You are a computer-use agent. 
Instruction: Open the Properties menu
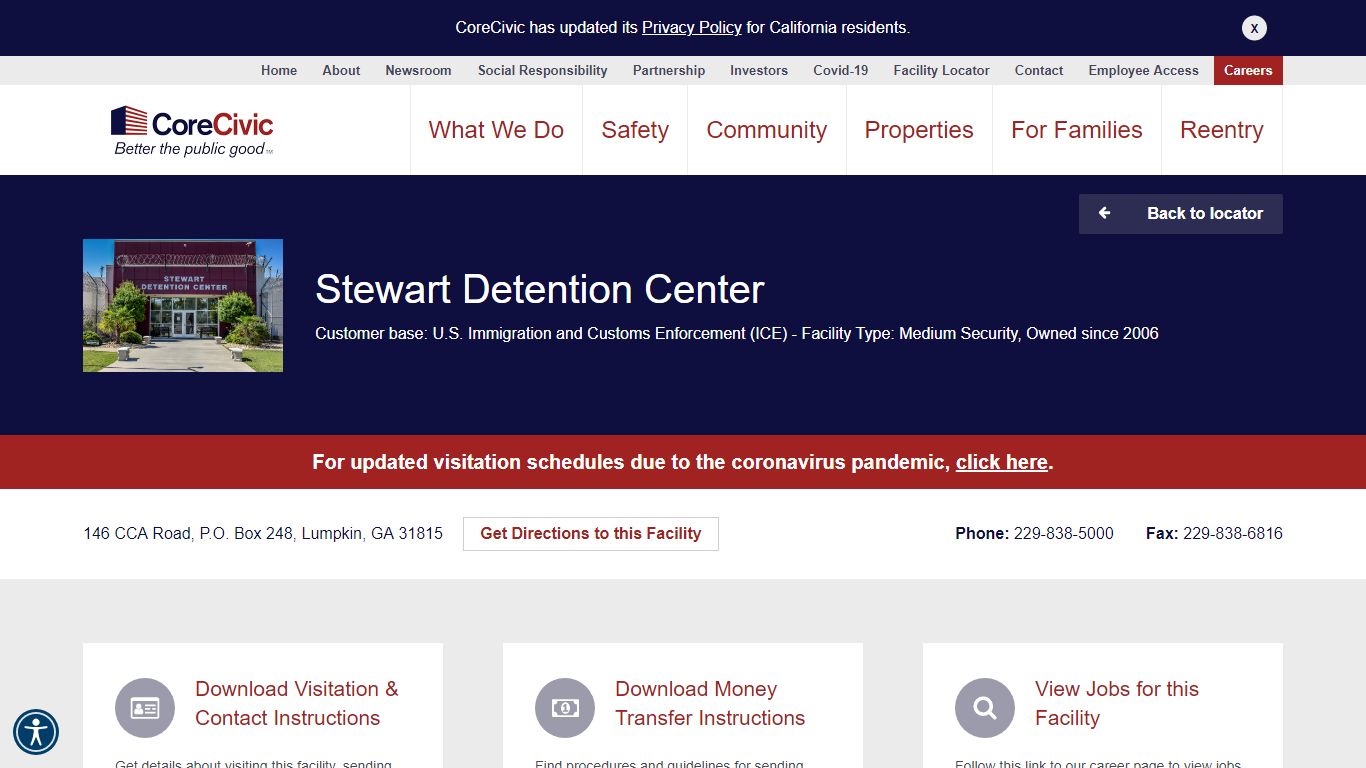pos(919,130)
